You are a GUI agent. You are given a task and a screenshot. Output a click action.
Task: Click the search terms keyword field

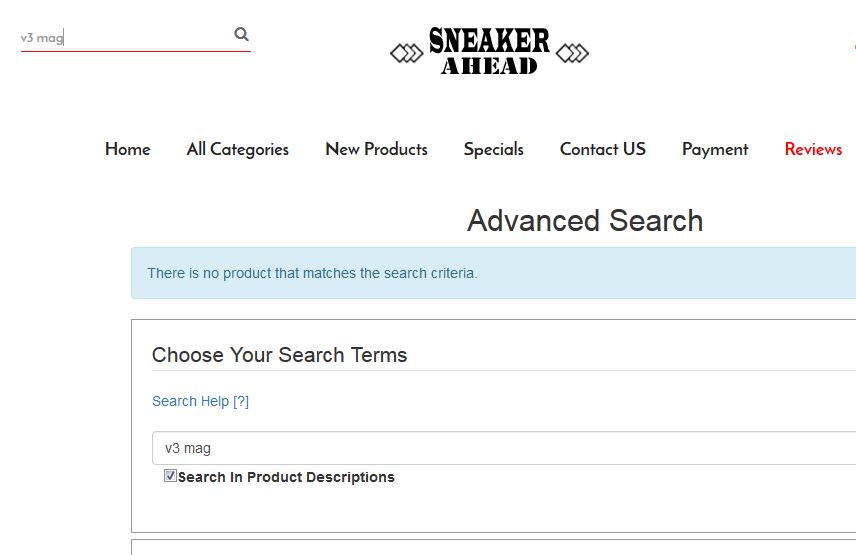coord(504,448)
